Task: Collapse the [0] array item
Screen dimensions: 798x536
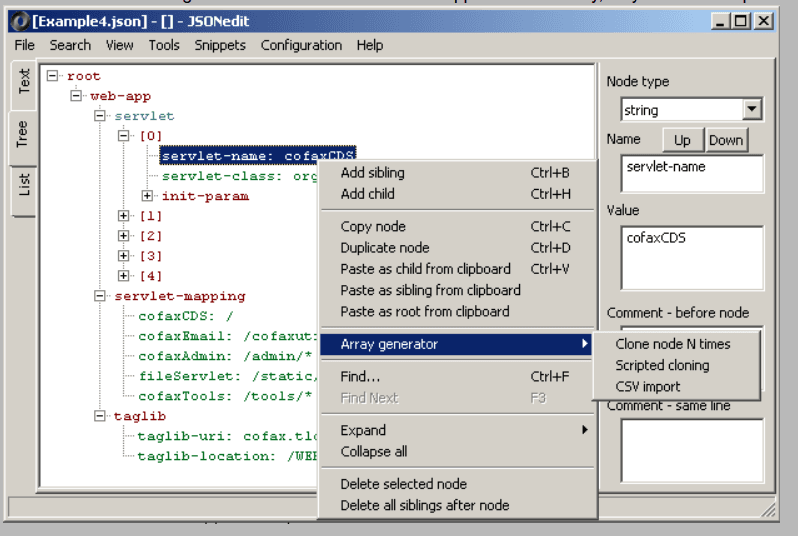Action: [x=124, y=136]
